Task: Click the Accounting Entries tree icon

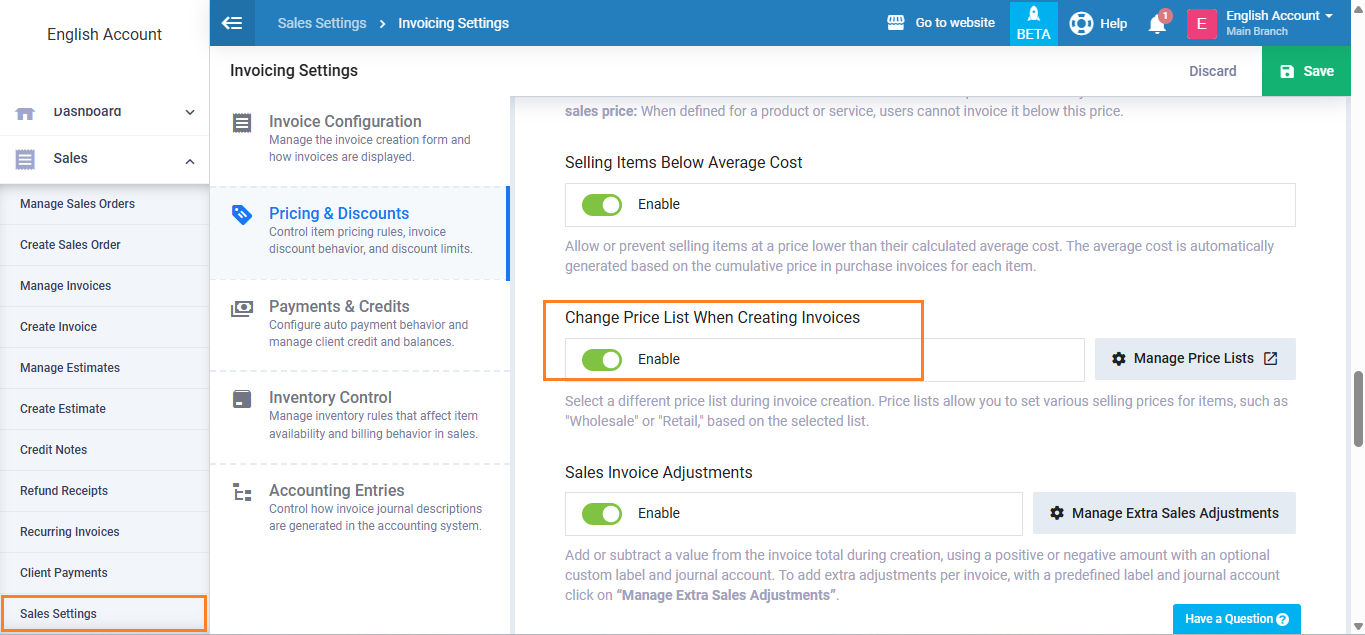Action: click(x=242, y=492)
